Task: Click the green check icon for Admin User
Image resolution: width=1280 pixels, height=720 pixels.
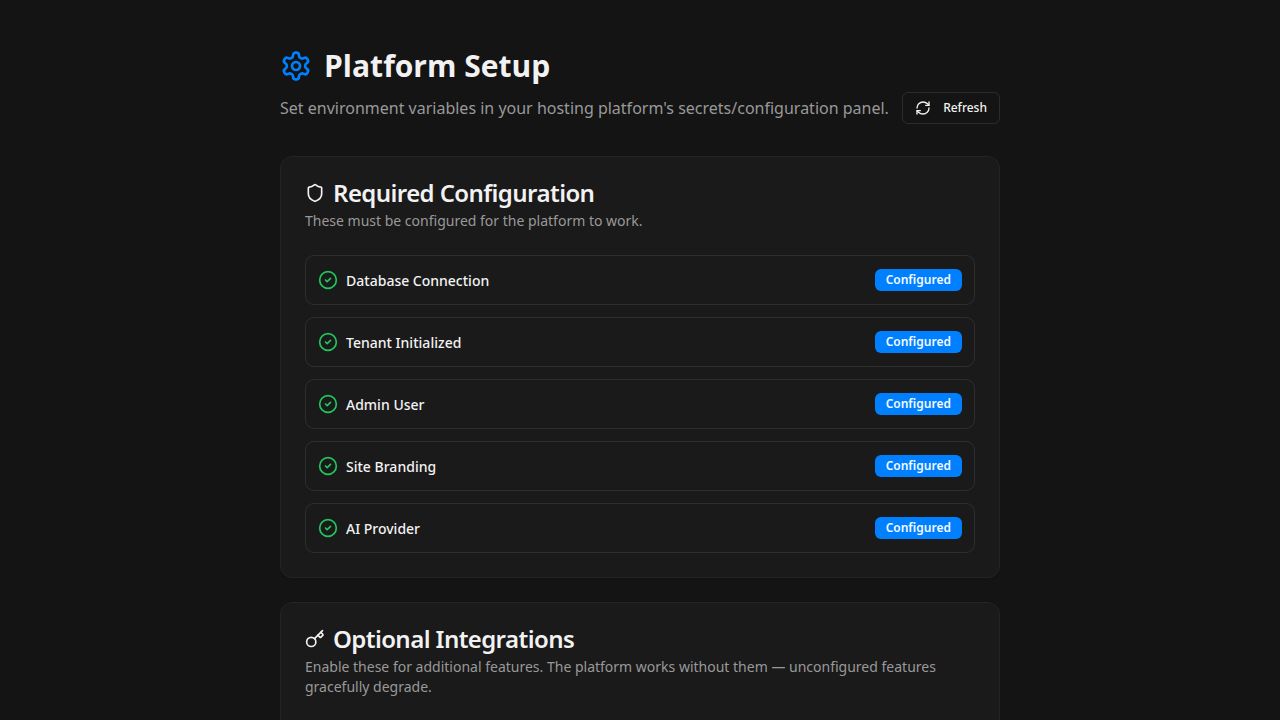Action: coord(328,404)
